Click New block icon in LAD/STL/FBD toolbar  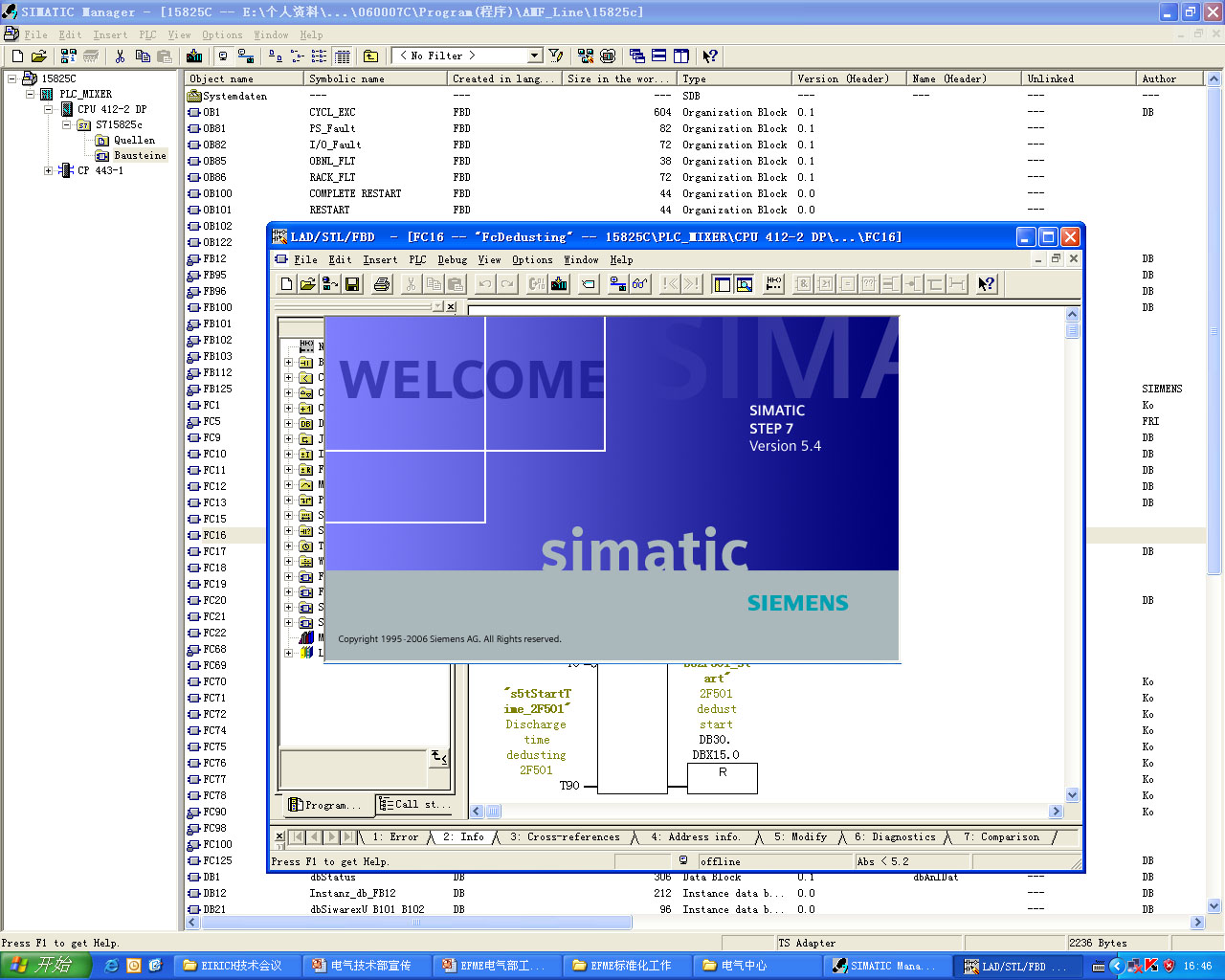point(286,284)
